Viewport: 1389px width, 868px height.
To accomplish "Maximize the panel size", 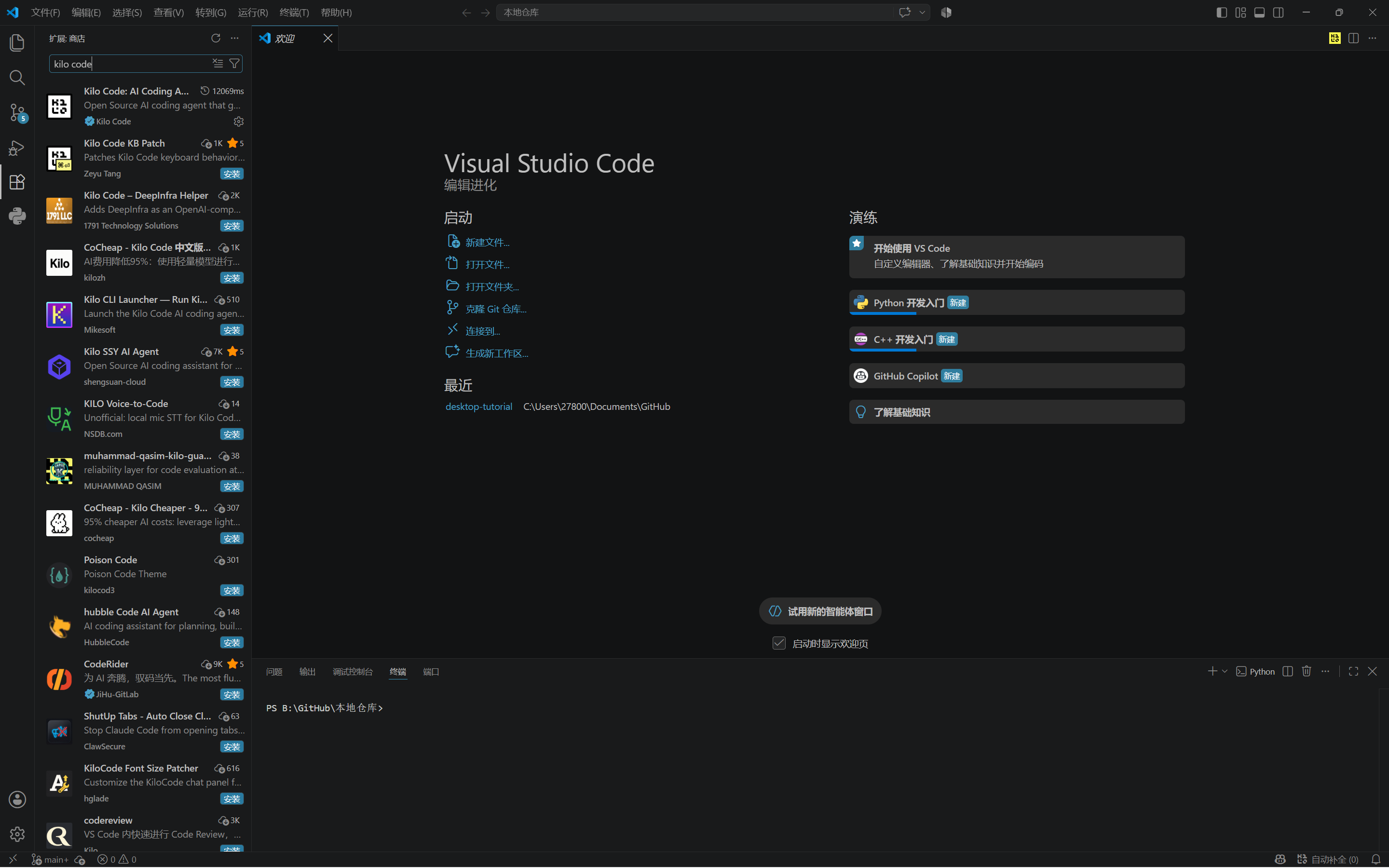I will [1353, 671].
